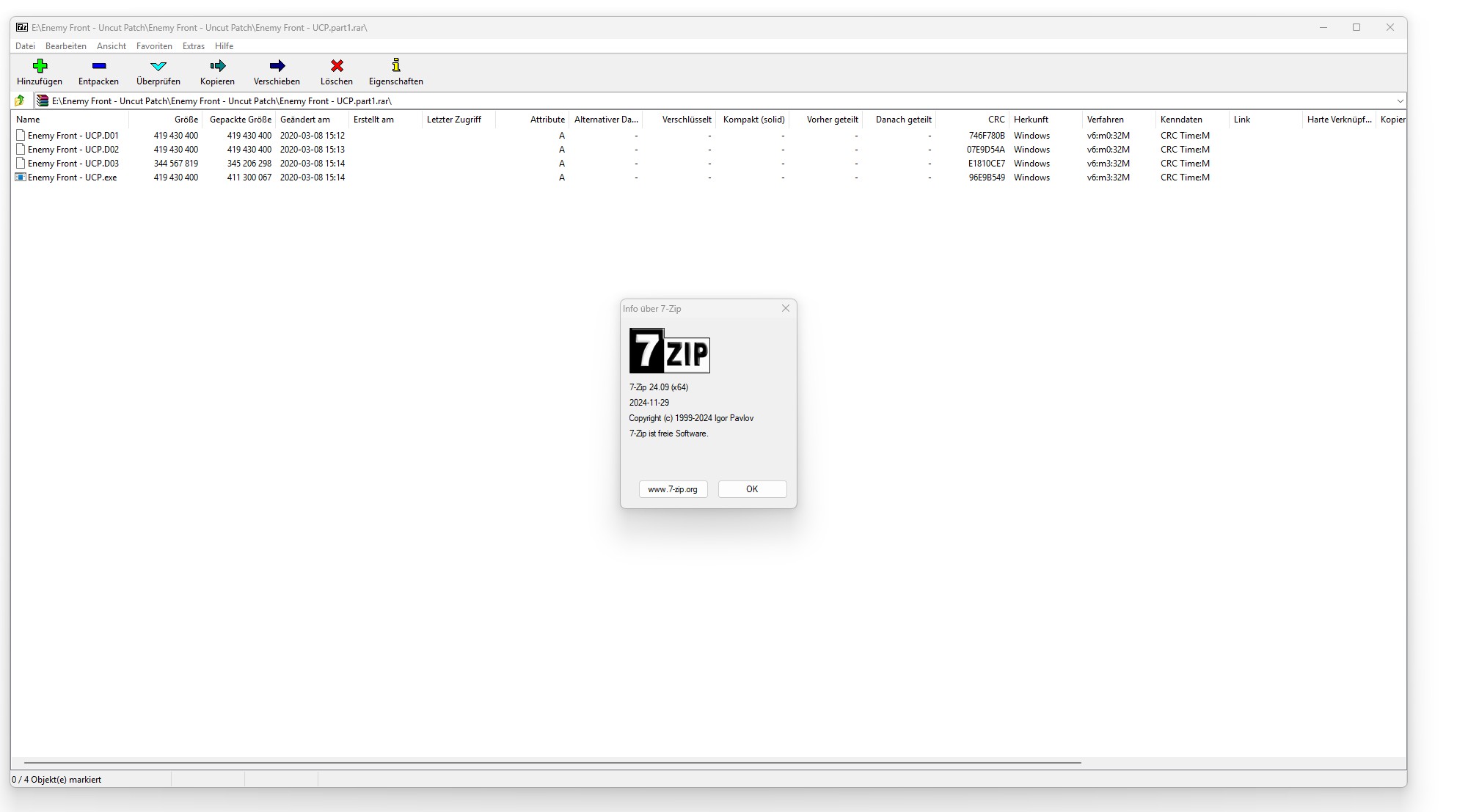Screen dimensions: 1457x812
Task: Click the Herkunft column header
Action: pyautogui.click(x=1045, y=120)
